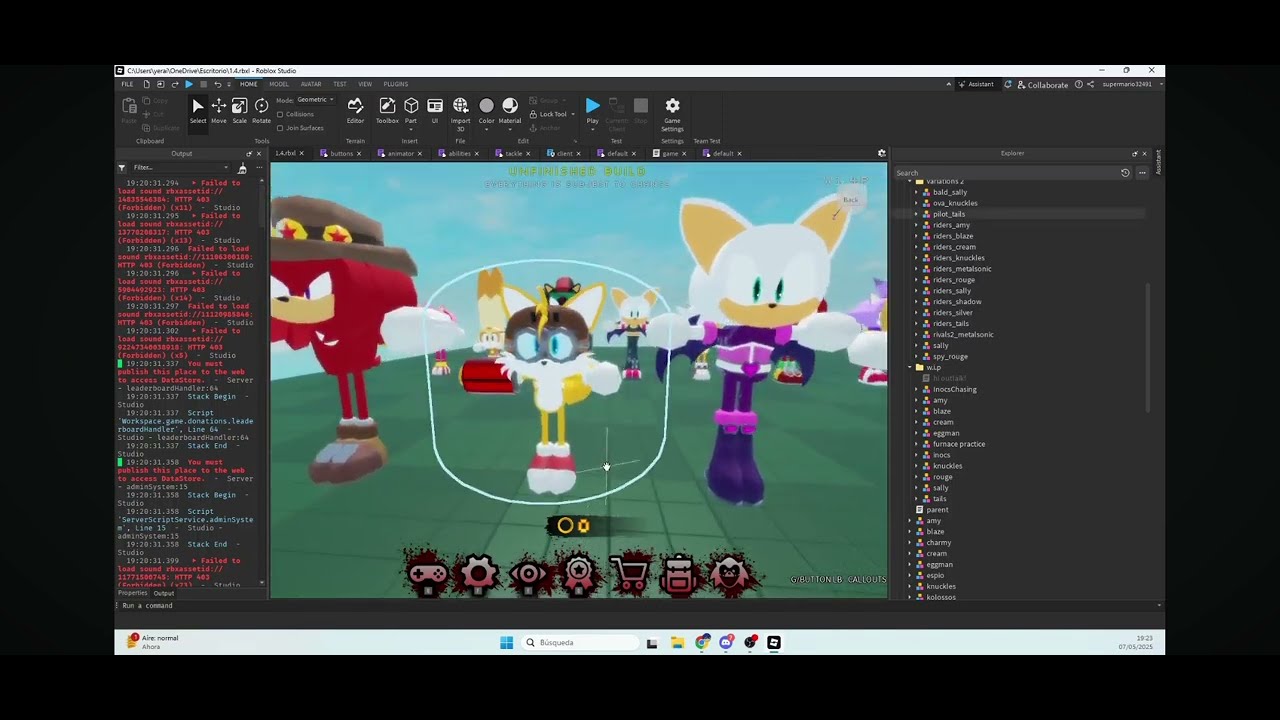Click the undo arrow in quick-access bar
The image size is (1280, 720).
[x=217, y=84]
